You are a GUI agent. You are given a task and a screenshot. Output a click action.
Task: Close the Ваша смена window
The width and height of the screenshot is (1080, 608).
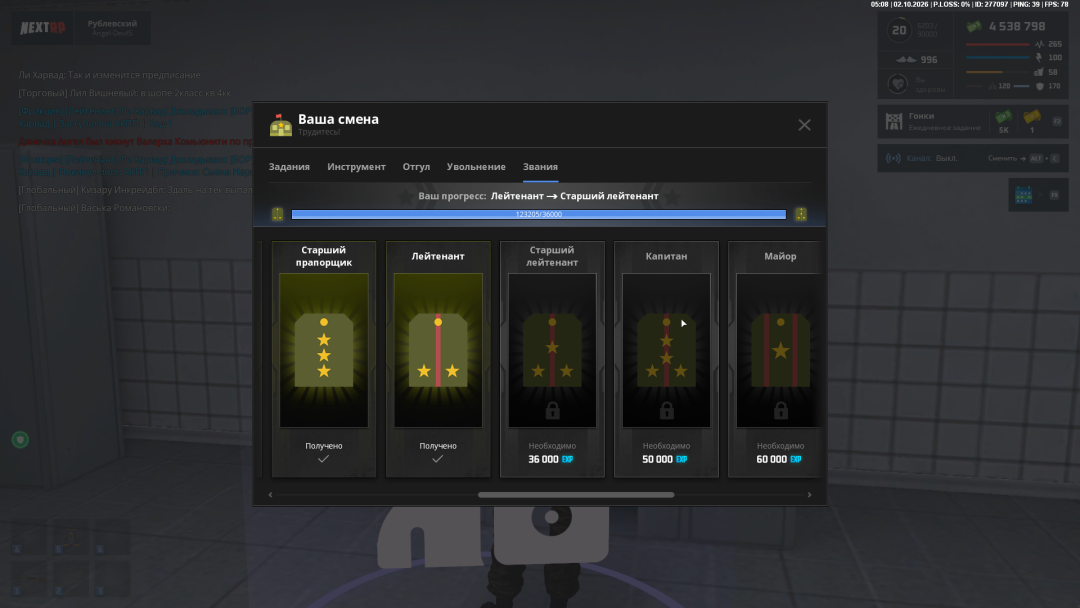[x=804, y=125]
